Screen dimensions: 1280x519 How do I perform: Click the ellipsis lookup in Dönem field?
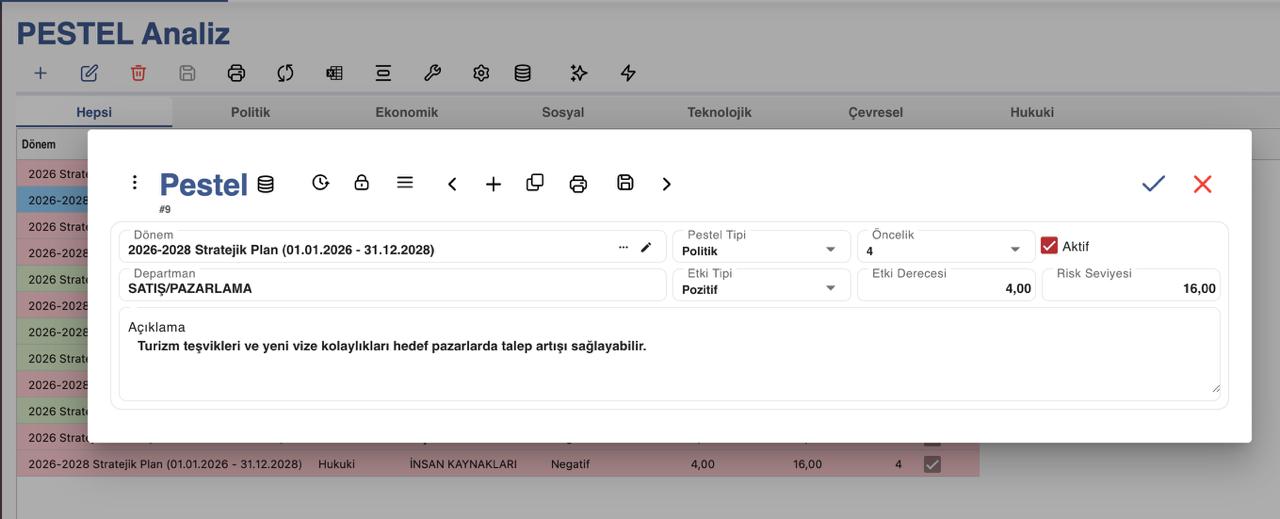(x=623, y=247)
